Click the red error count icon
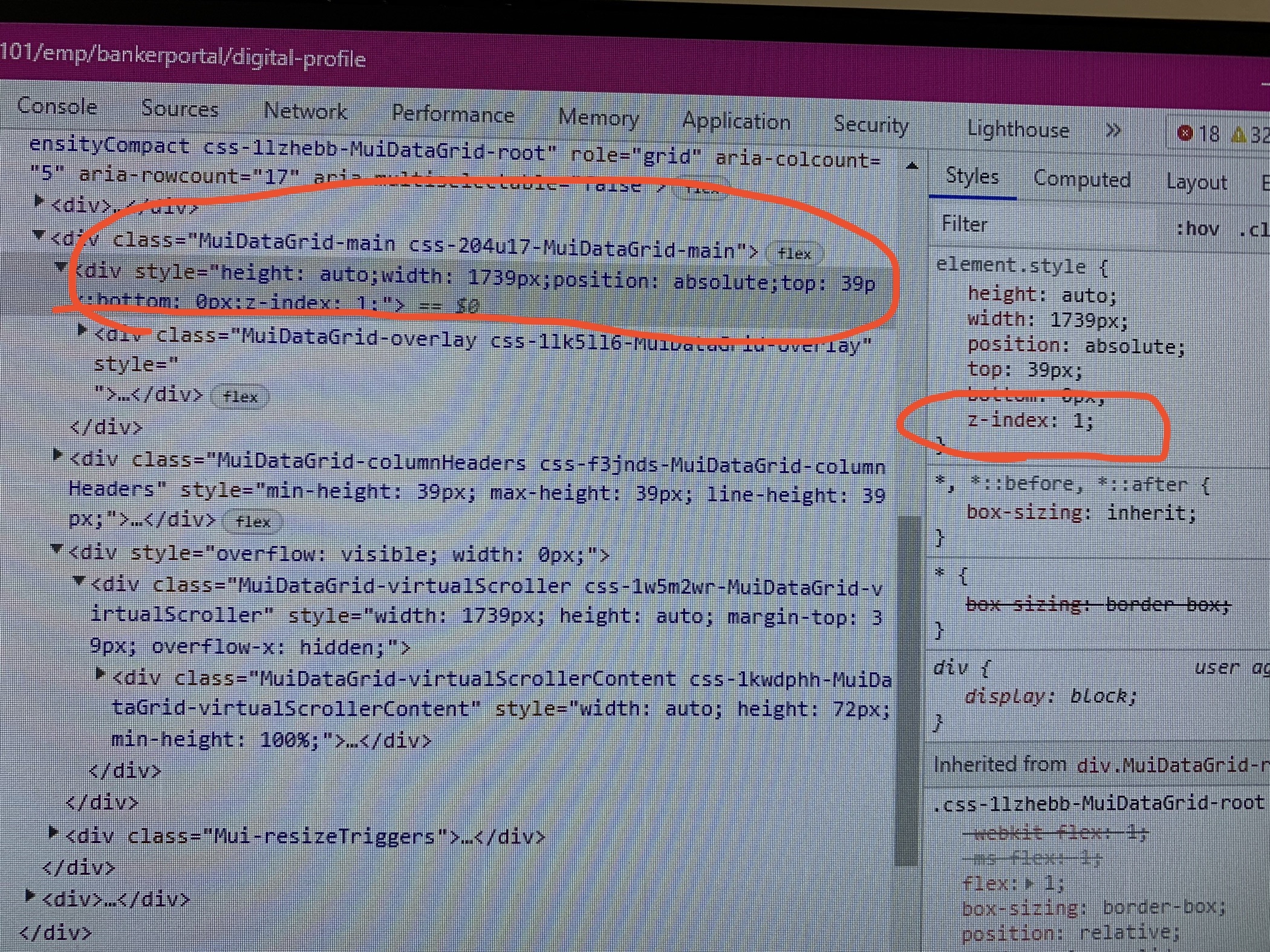This screenshot has width=1270, height=952. point(1185,133)
